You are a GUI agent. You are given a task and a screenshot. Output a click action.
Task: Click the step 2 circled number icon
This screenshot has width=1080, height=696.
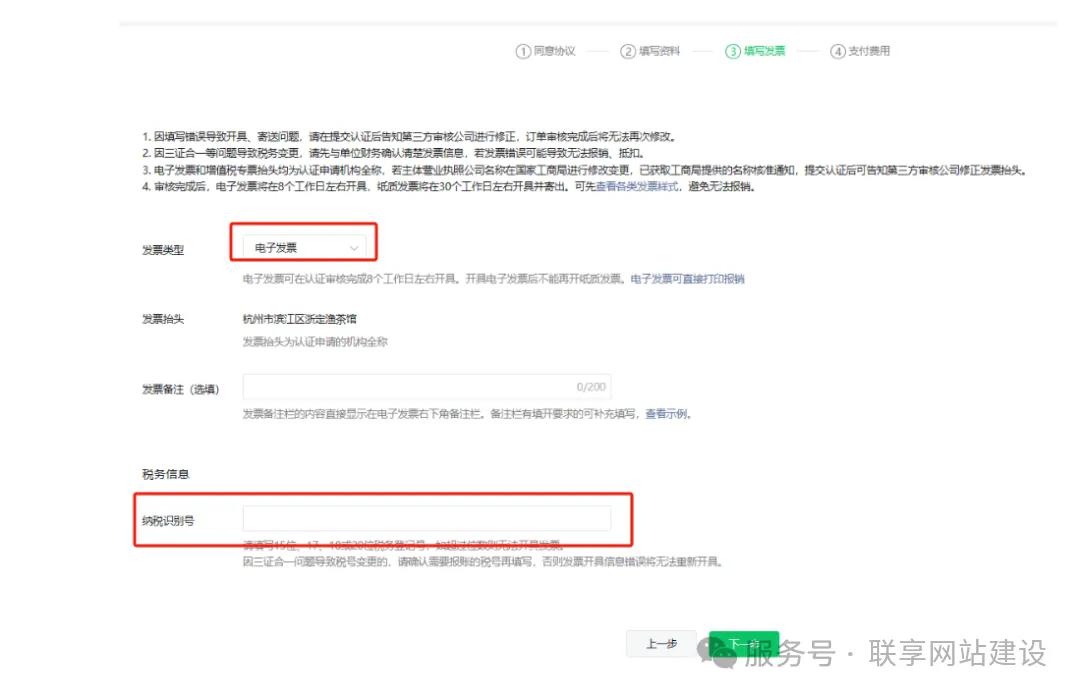(628, 51)
